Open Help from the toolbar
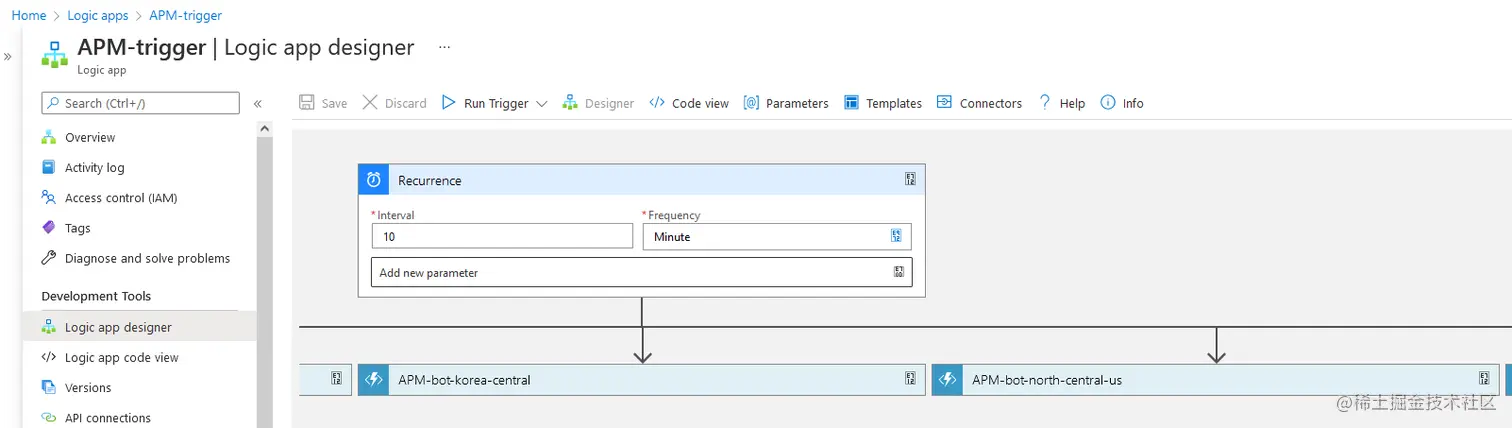This screenshot has width=1512, height=428. pyautogui.click(x=1061, y=103)
